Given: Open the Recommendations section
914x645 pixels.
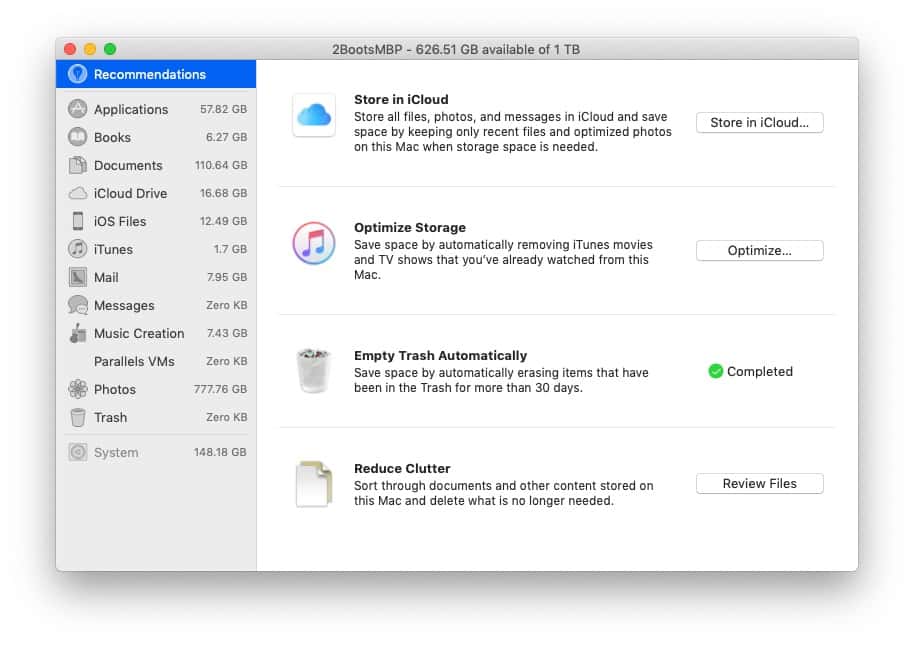Looking at the screenshot, I should point(150,74).
